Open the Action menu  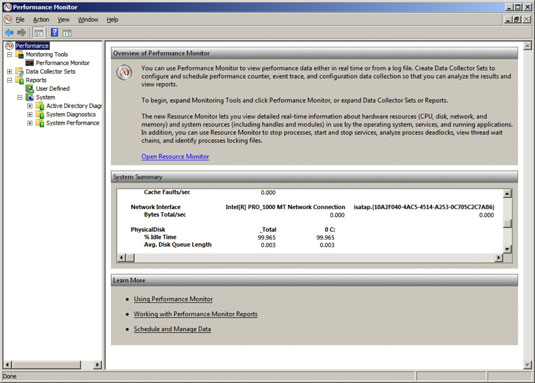pyautogui.click(x=41, y=20)
